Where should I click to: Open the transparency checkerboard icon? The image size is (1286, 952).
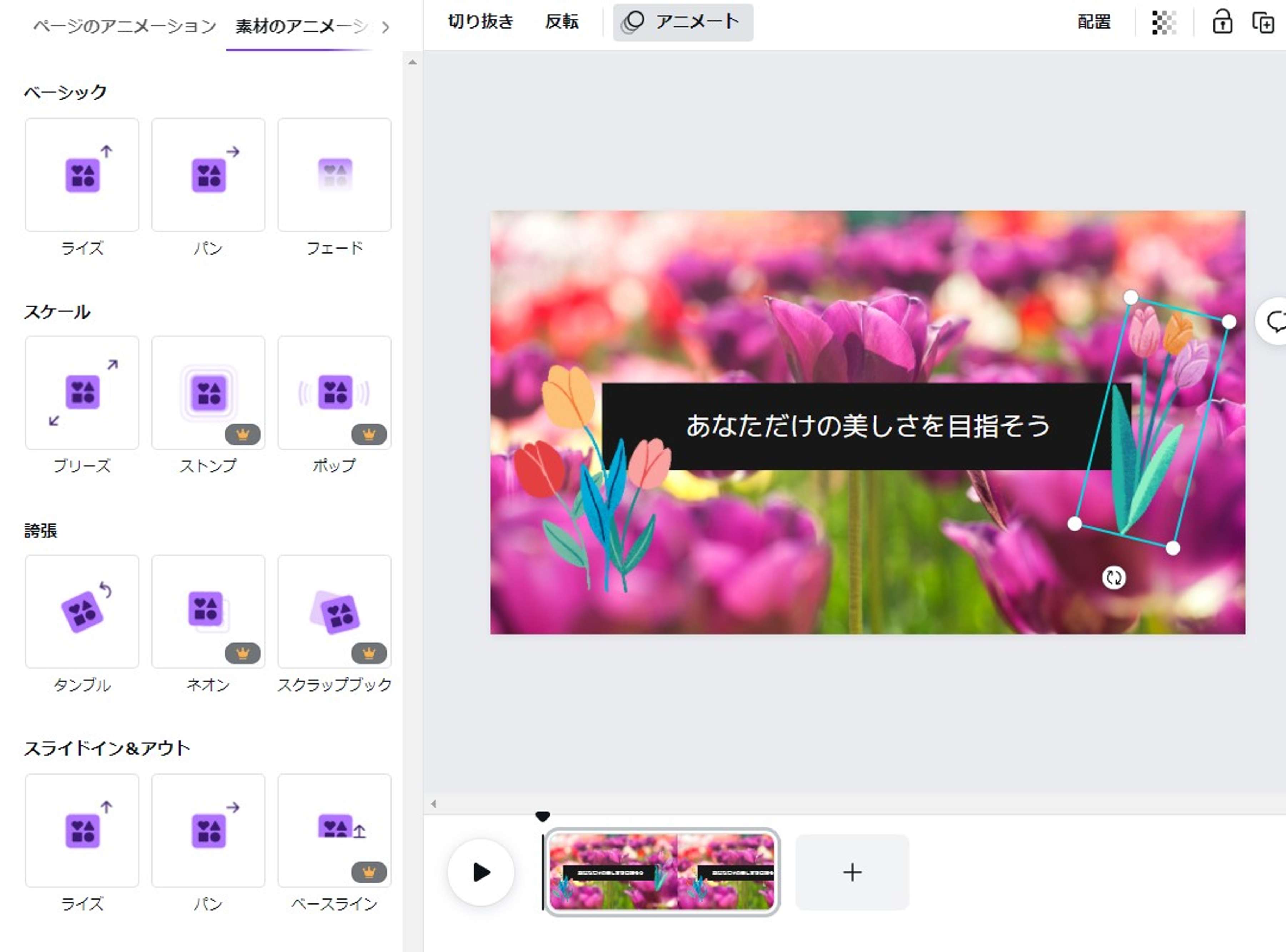coord(1164,22)
